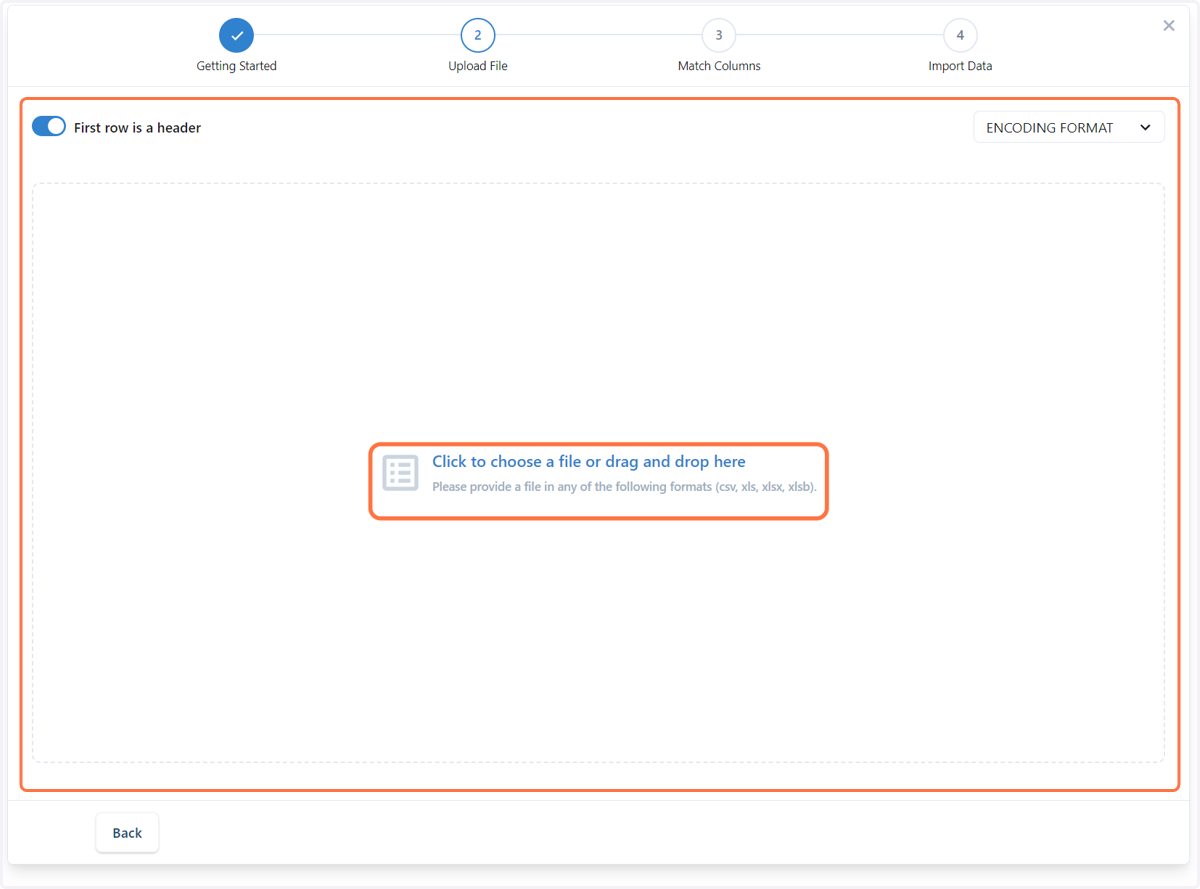The image size is (1200, 889).
Task: Toggle First row is a header switch
Action: point(49,127)
